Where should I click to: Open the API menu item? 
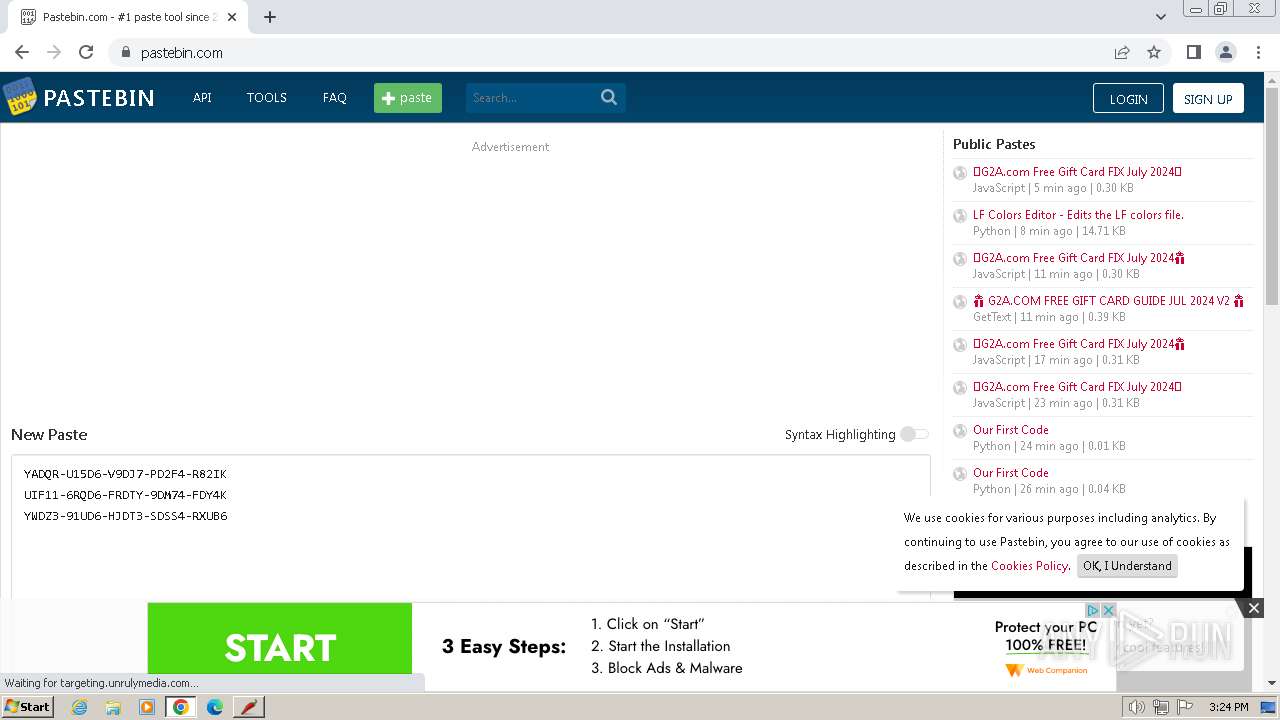pyautogui.click(x=202, y=97)
